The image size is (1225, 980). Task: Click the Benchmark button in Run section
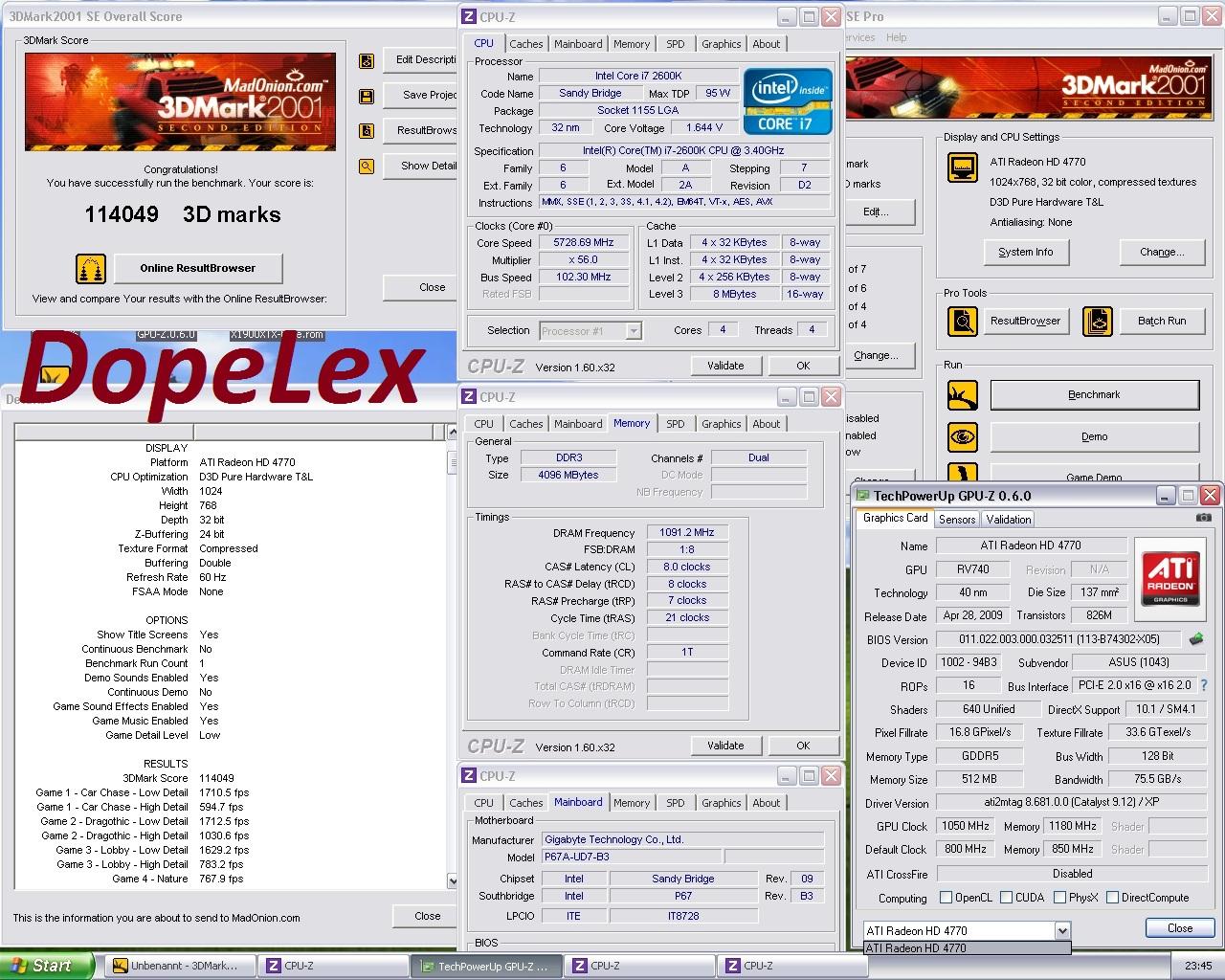[x=1094, y=394]
